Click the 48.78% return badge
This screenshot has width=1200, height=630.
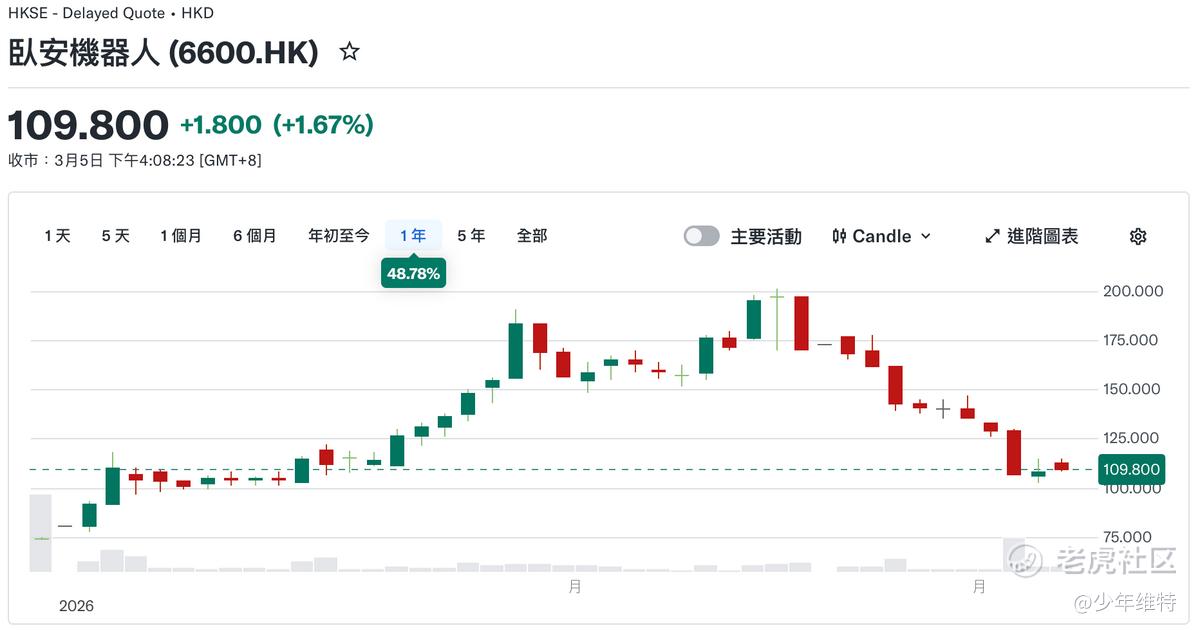point(413,273)
